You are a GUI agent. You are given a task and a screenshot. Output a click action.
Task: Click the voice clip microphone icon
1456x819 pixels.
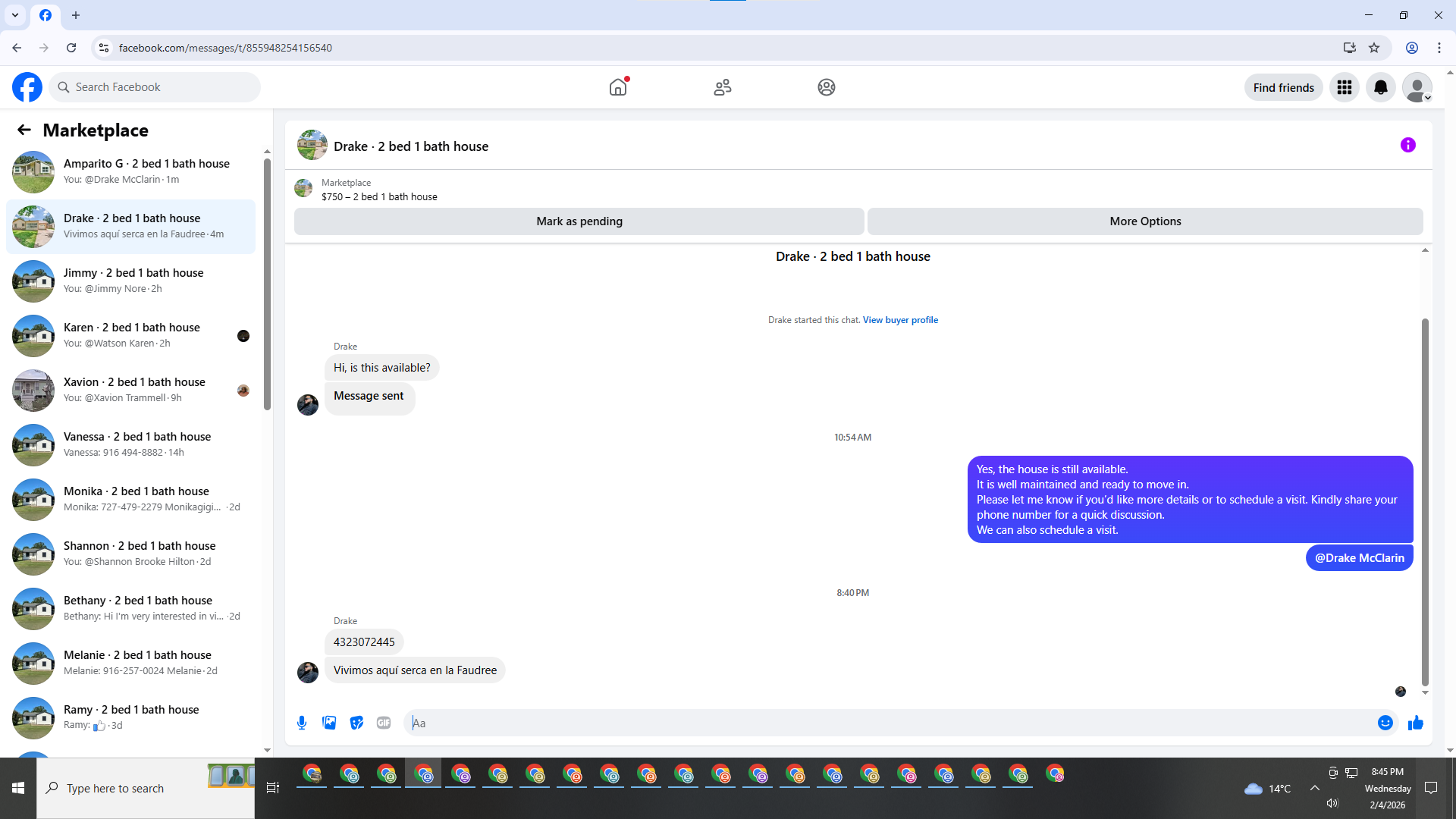(302, 723)
